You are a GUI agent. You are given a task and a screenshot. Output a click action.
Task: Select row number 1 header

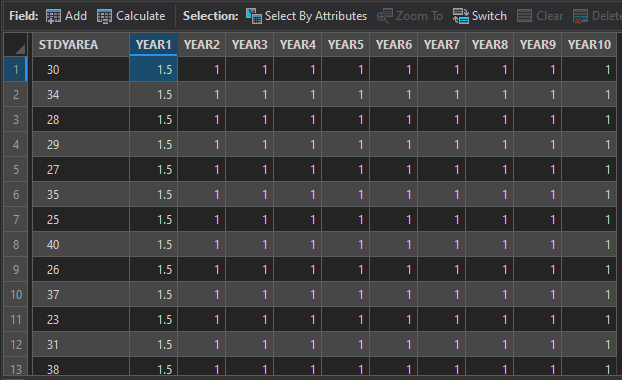15,69
